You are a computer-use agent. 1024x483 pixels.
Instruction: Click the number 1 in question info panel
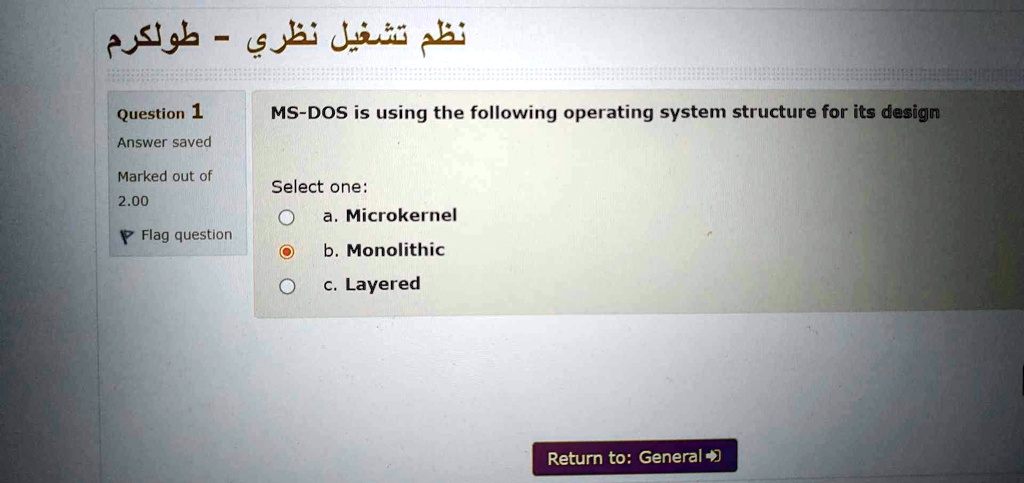point(198,112)
